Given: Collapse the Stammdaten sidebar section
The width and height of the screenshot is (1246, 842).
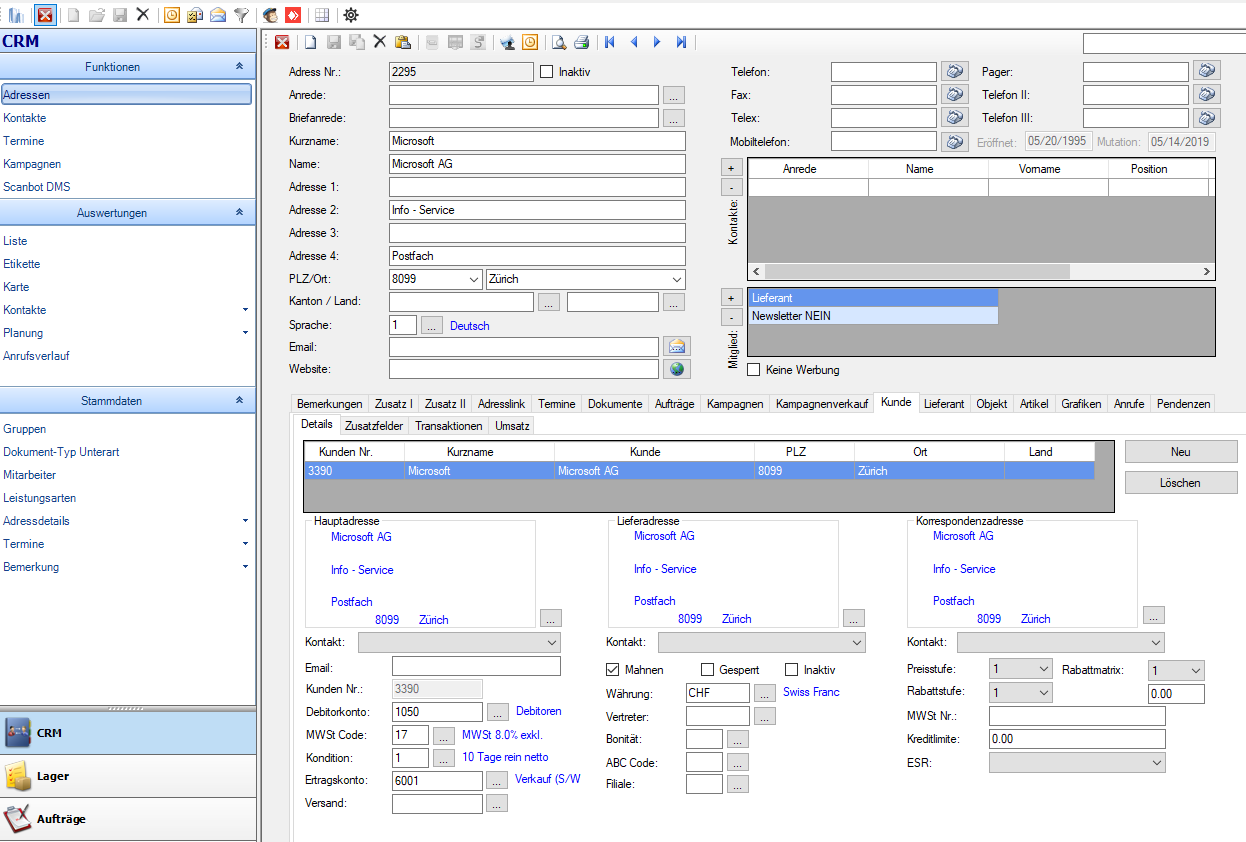Looking at the screenshot, I should point(239,401).
